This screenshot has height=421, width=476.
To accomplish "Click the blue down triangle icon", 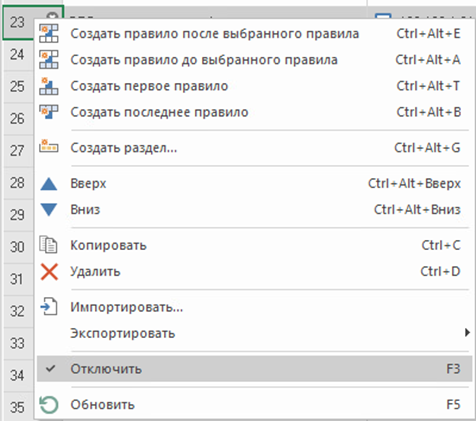I will 49,210.
